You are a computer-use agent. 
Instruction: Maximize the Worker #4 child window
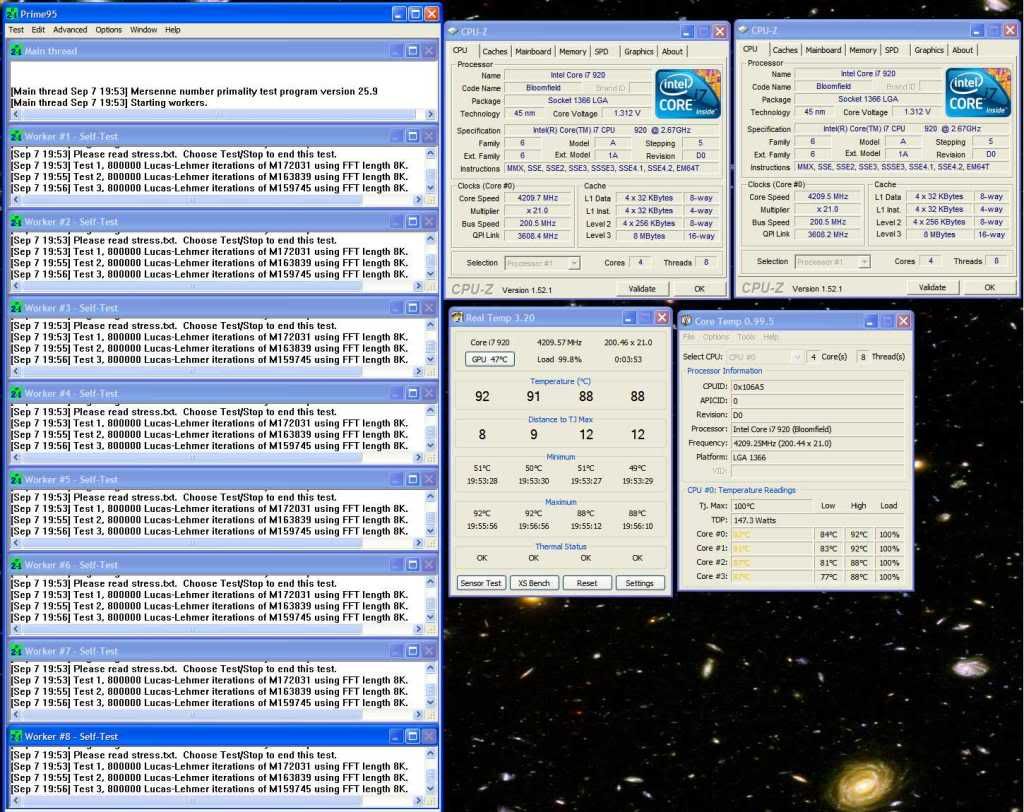coord(413,393)
